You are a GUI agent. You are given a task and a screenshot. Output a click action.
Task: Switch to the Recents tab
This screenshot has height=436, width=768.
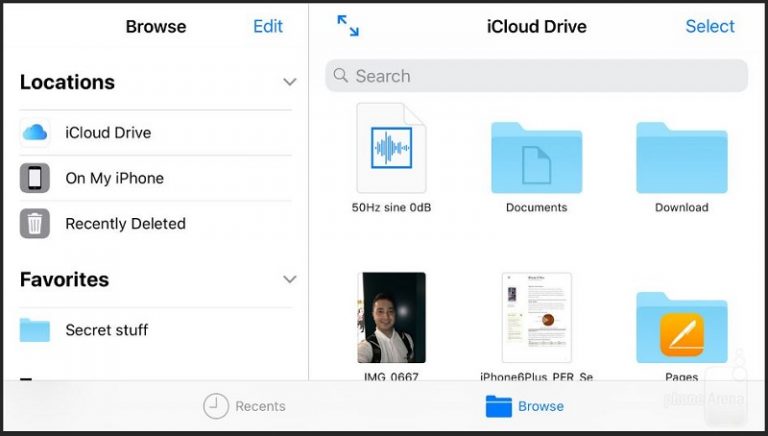245,406
